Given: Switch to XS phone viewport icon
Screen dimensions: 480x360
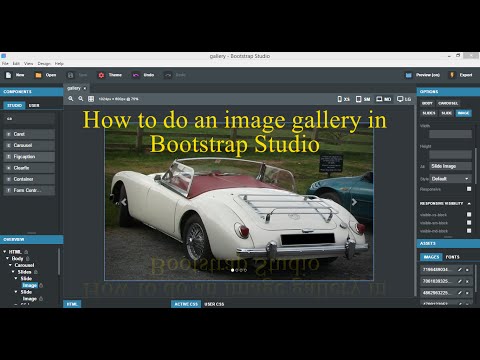Looking at the screenshot, I should point(340,99).
